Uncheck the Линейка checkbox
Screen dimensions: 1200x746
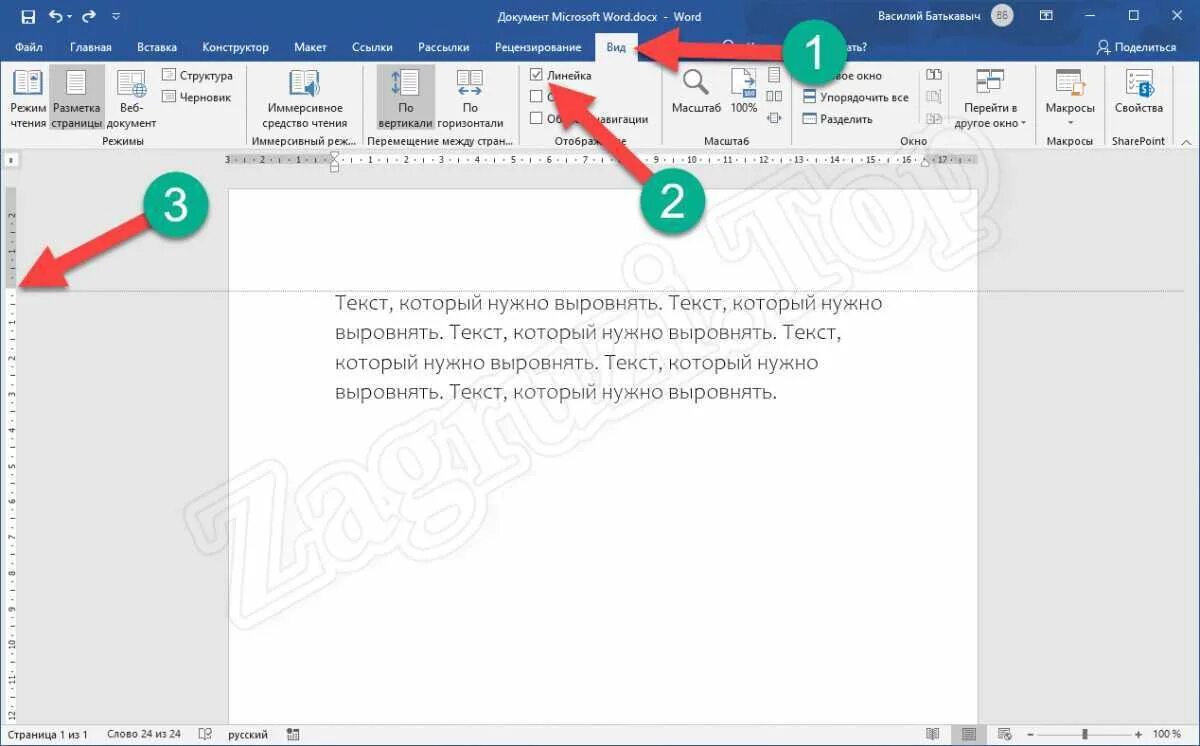(x=537, y=75)
